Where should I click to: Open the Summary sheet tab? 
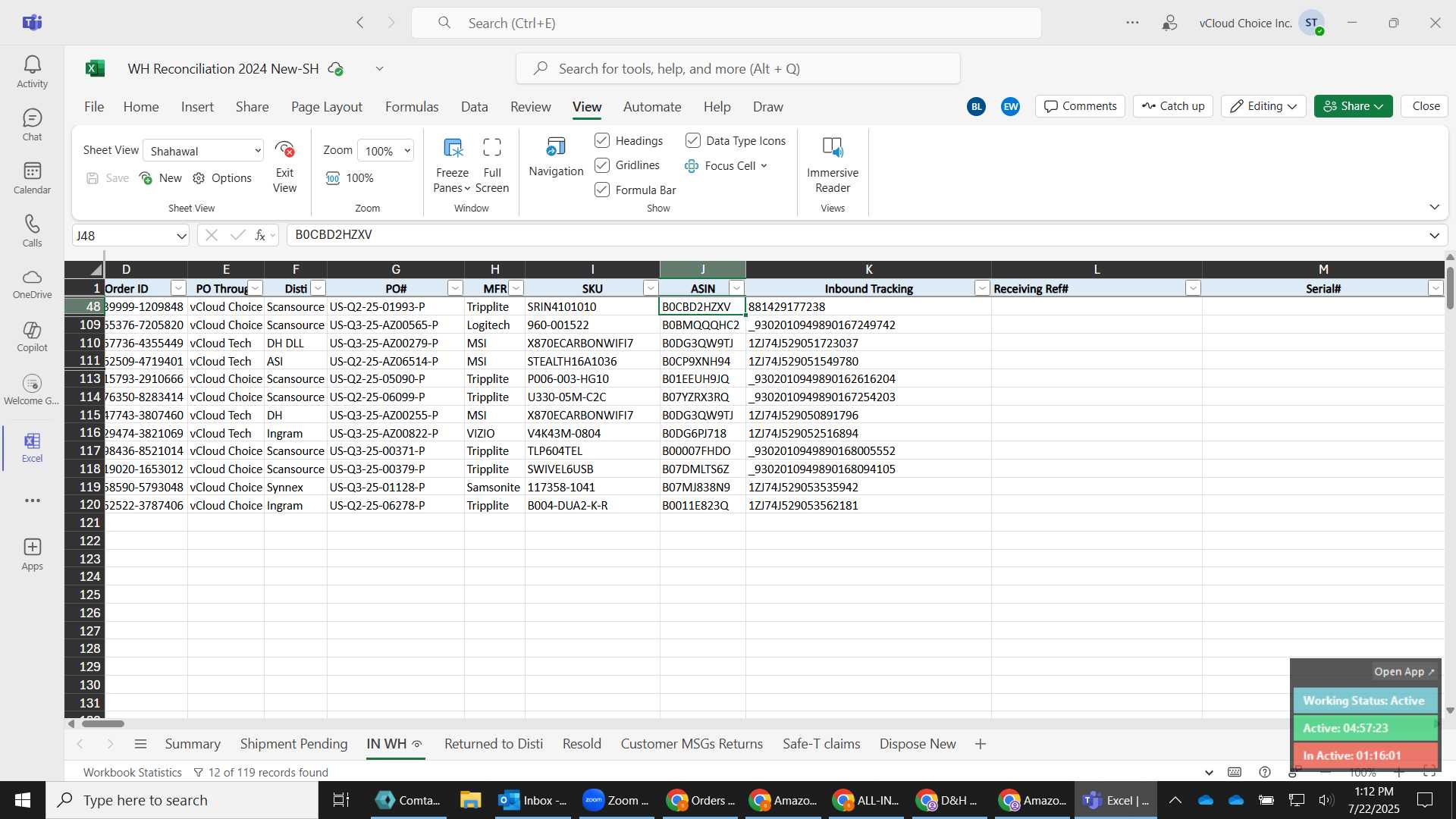click(193, 745)
